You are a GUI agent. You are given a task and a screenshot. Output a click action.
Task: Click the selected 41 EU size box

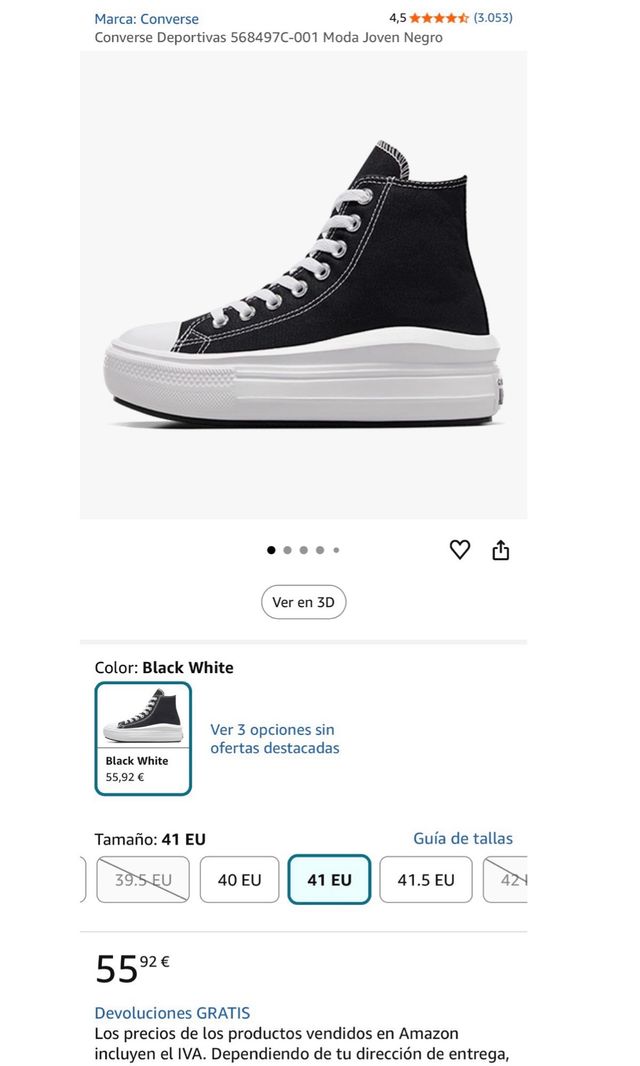[x=329, y=879]
